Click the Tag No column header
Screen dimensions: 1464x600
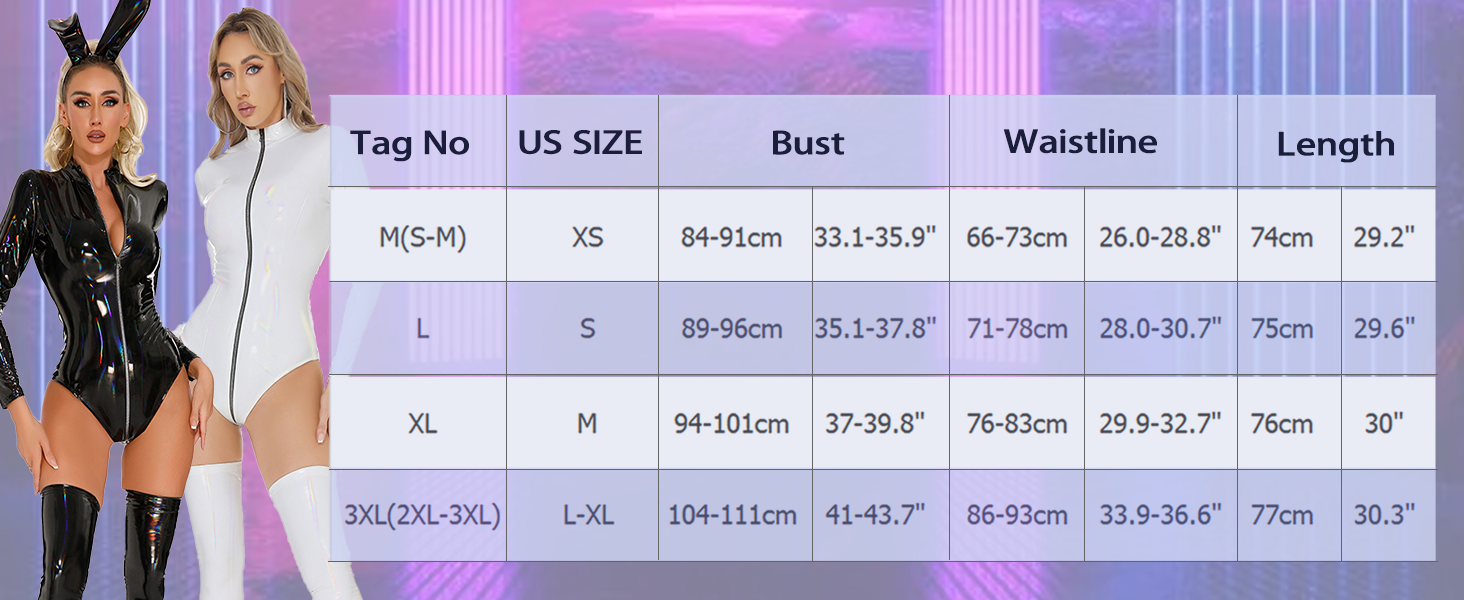click(x=410, y=143)
